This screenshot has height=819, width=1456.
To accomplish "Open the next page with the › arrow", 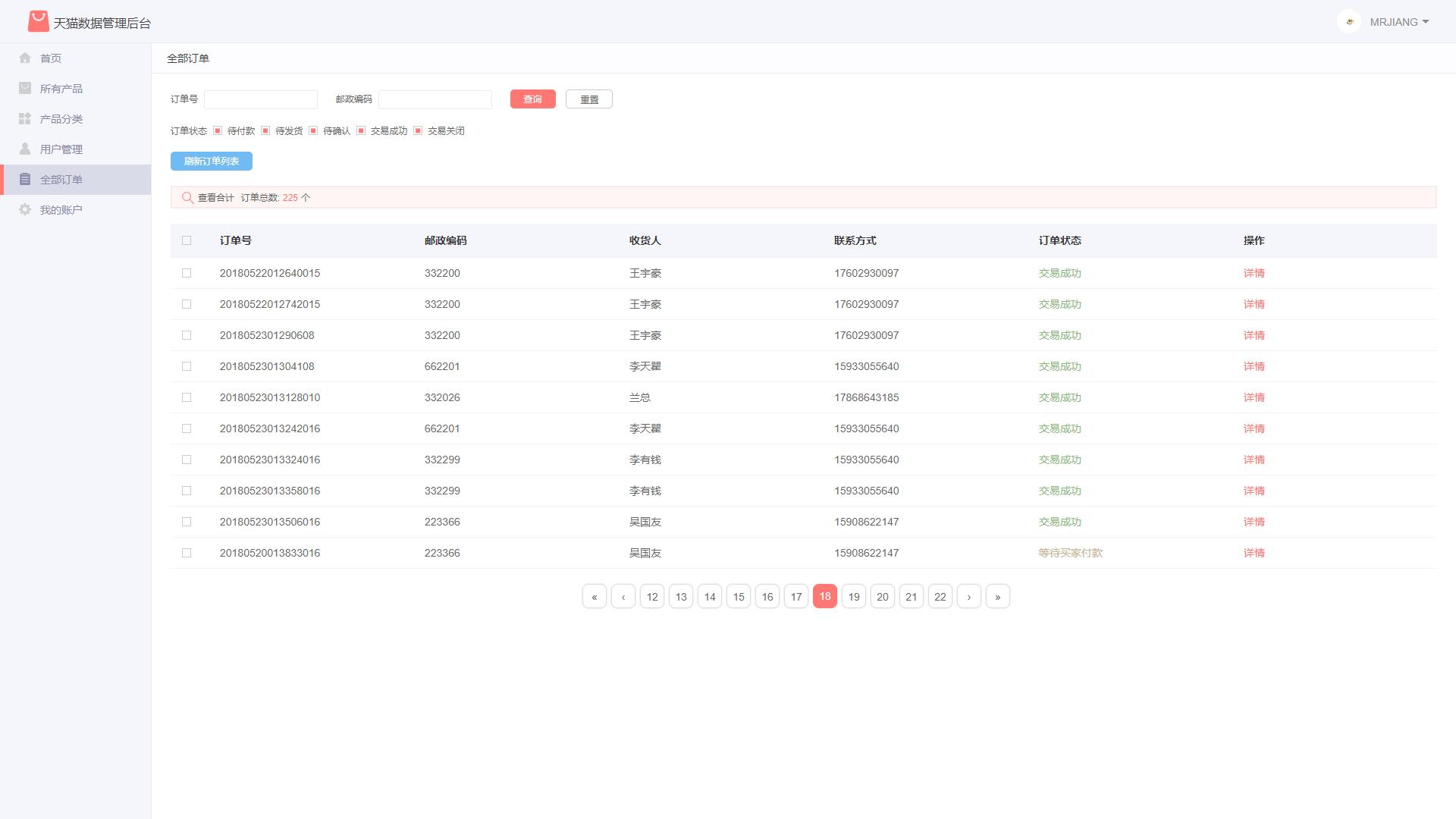I will click(x=968, y=596).
